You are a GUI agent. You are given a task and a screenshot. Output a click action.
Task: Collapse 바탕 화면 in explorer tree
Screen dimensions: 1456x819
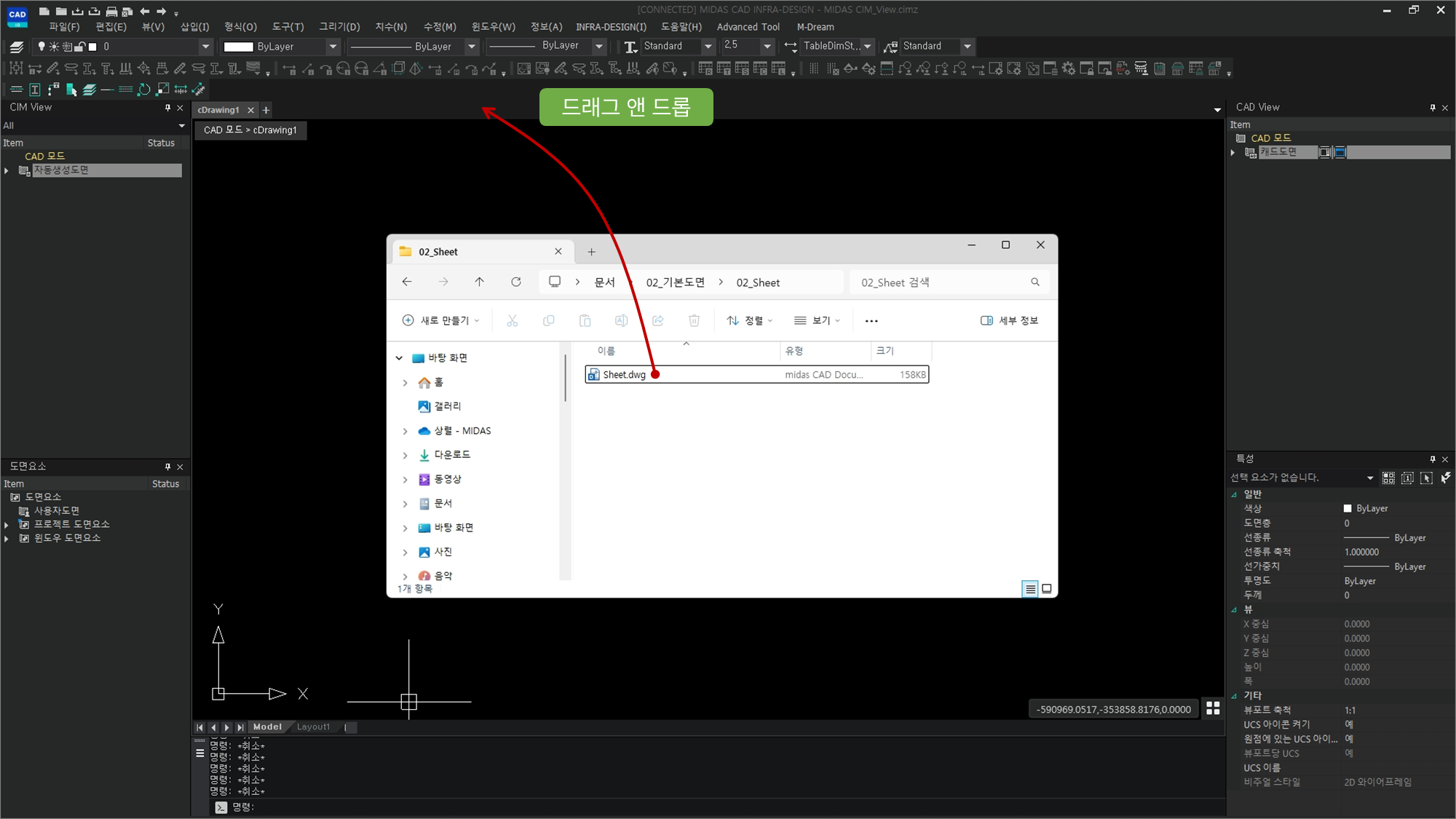399,358
